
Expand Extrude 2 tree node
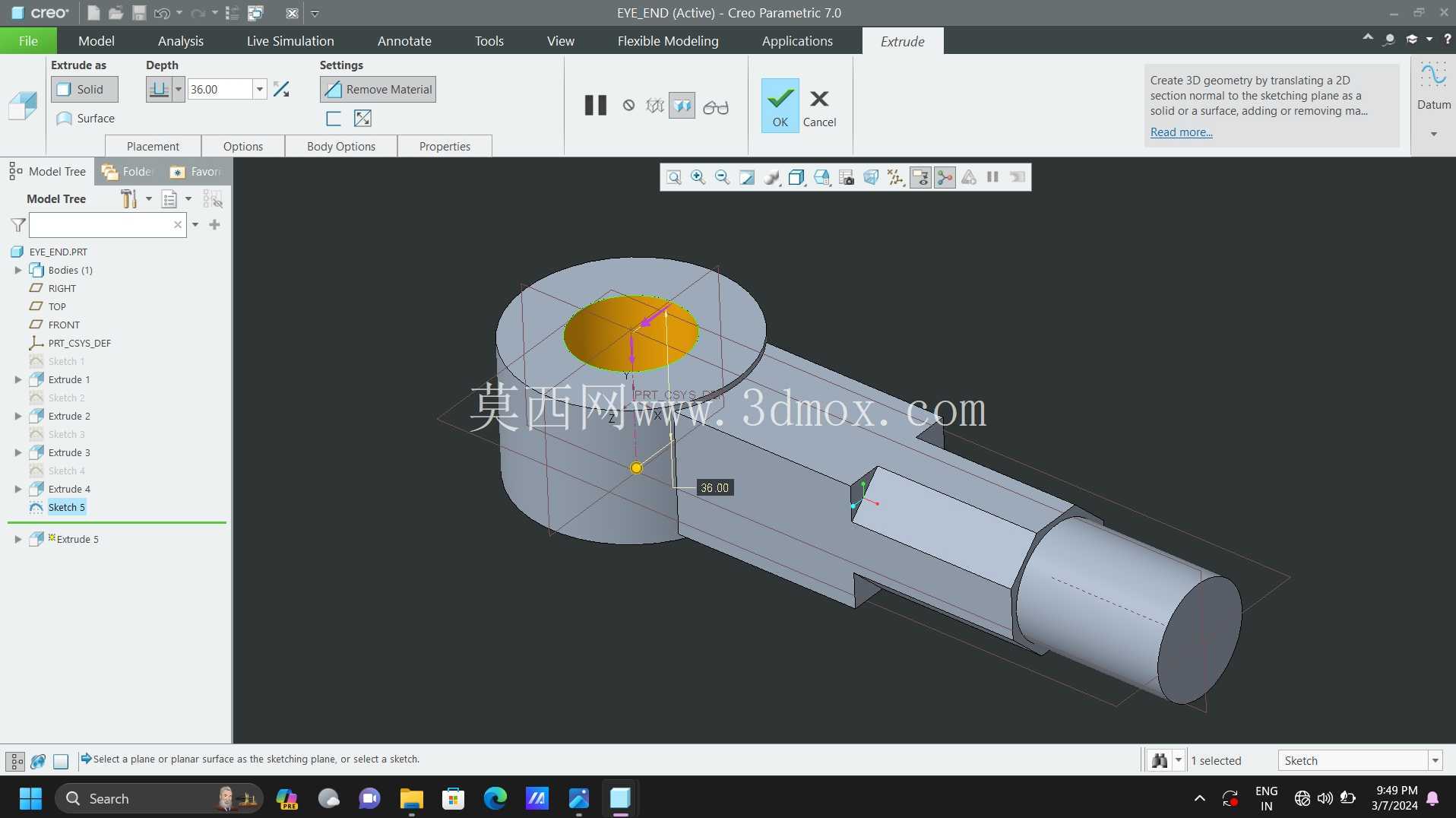pos(17,416)
